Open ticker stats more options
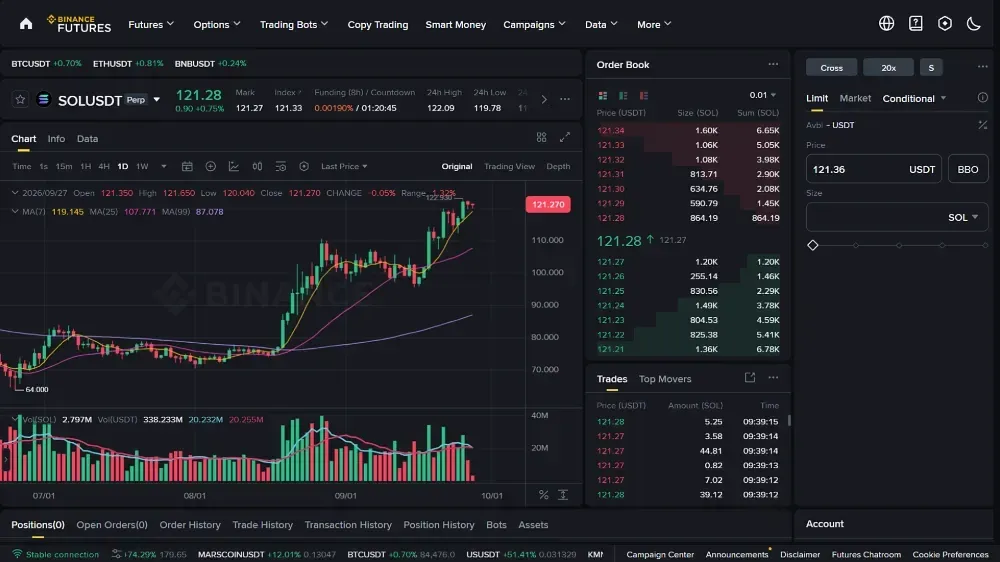Viewport: 1000px width, 562px height. point(564,100)
